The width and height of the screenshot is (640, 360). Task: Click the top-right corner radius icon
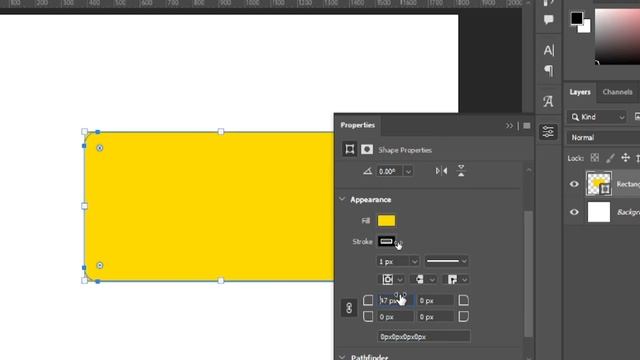[463, 300]
